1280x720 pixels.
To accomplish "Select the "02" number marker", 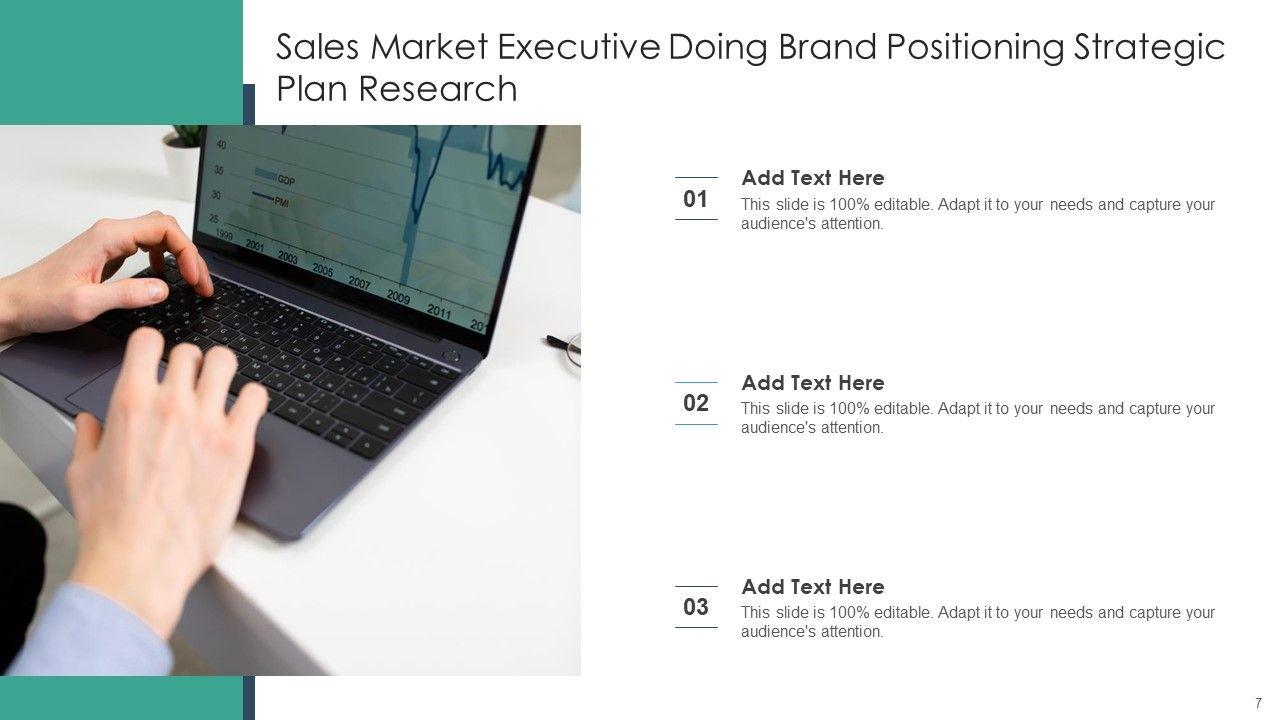I will 695,403.
